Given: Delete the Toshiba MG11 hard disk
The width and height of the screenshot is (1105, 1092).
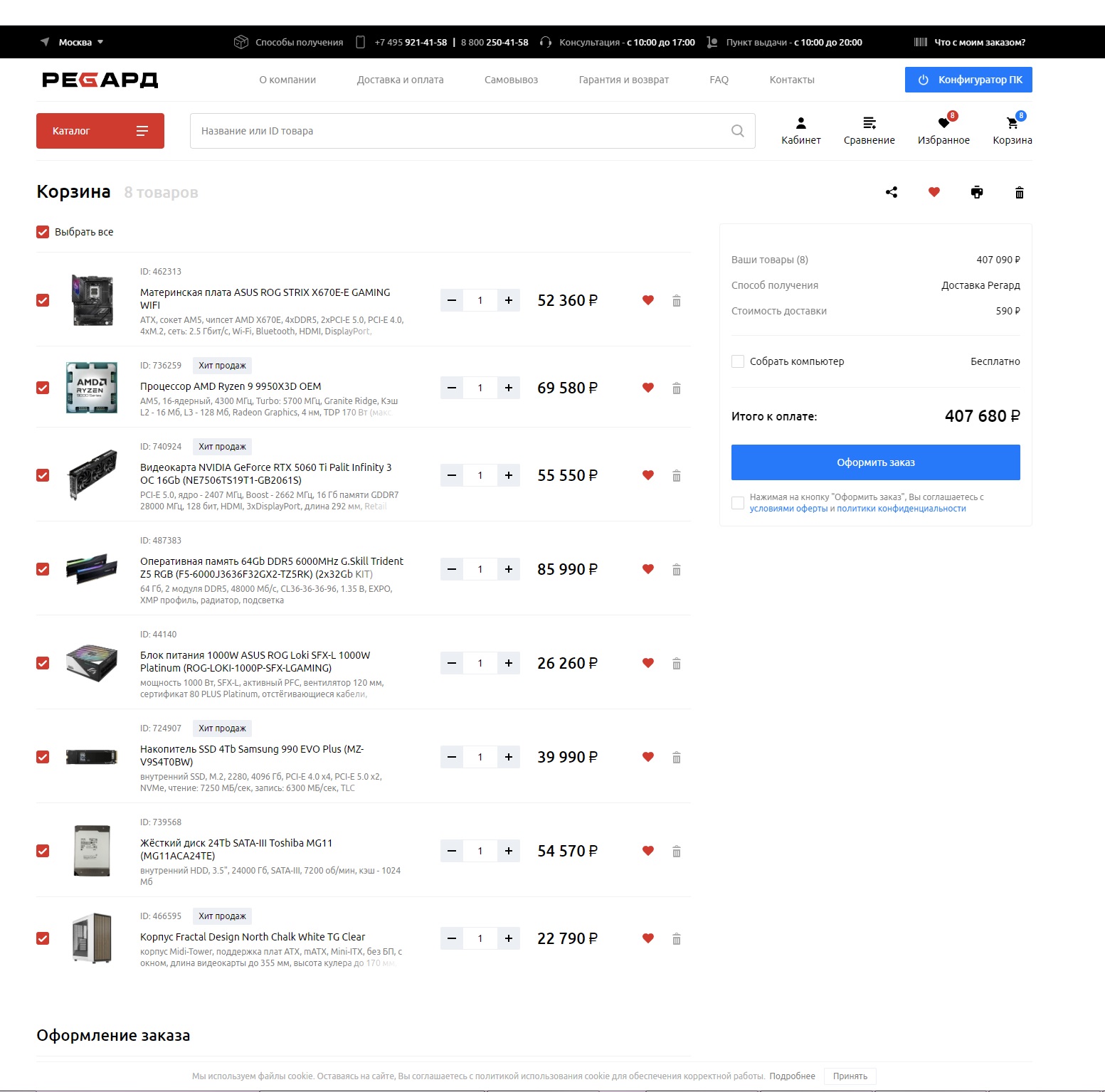Looking at the screenshot, I should (677, 852).
